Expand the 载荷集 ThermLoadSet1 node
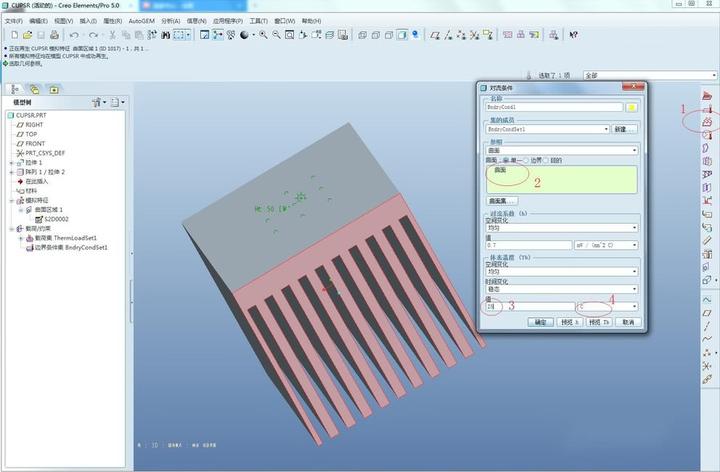720x472 pixels. pyautogui.click(x=21, y=238)
